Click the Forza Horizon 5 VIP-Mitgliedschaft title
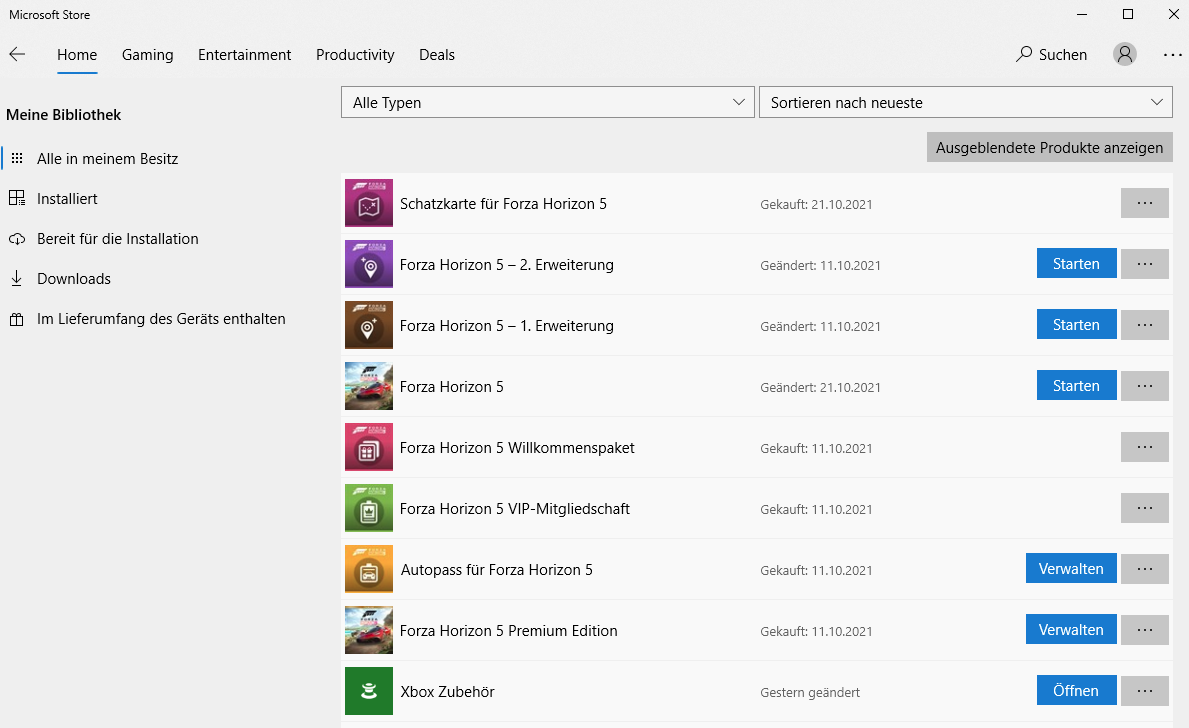The image size is (1189, 728). 514,509
